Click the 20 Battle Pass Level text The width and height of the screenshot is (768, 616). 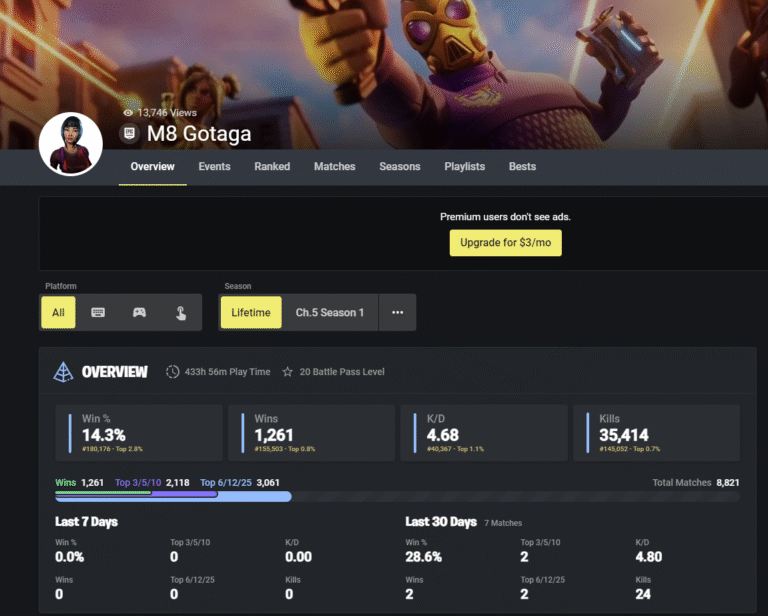pos(342,372)
